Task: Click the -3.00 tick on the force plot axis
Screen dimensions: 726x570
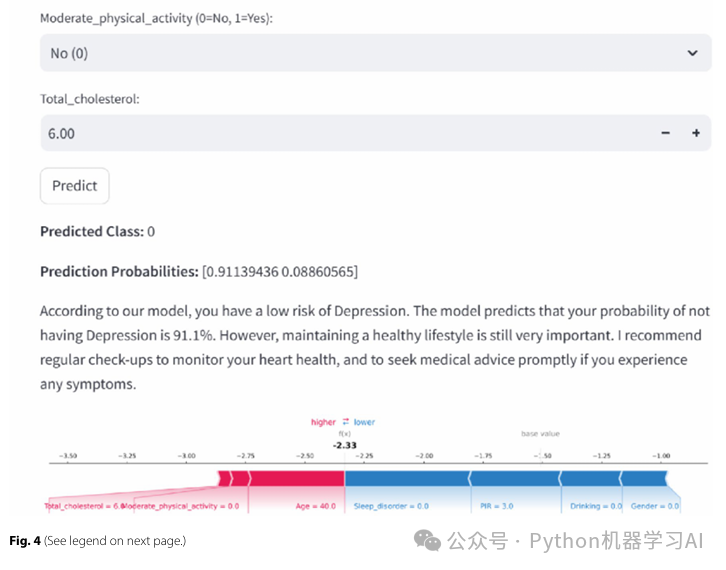Action: pos(186,455)
